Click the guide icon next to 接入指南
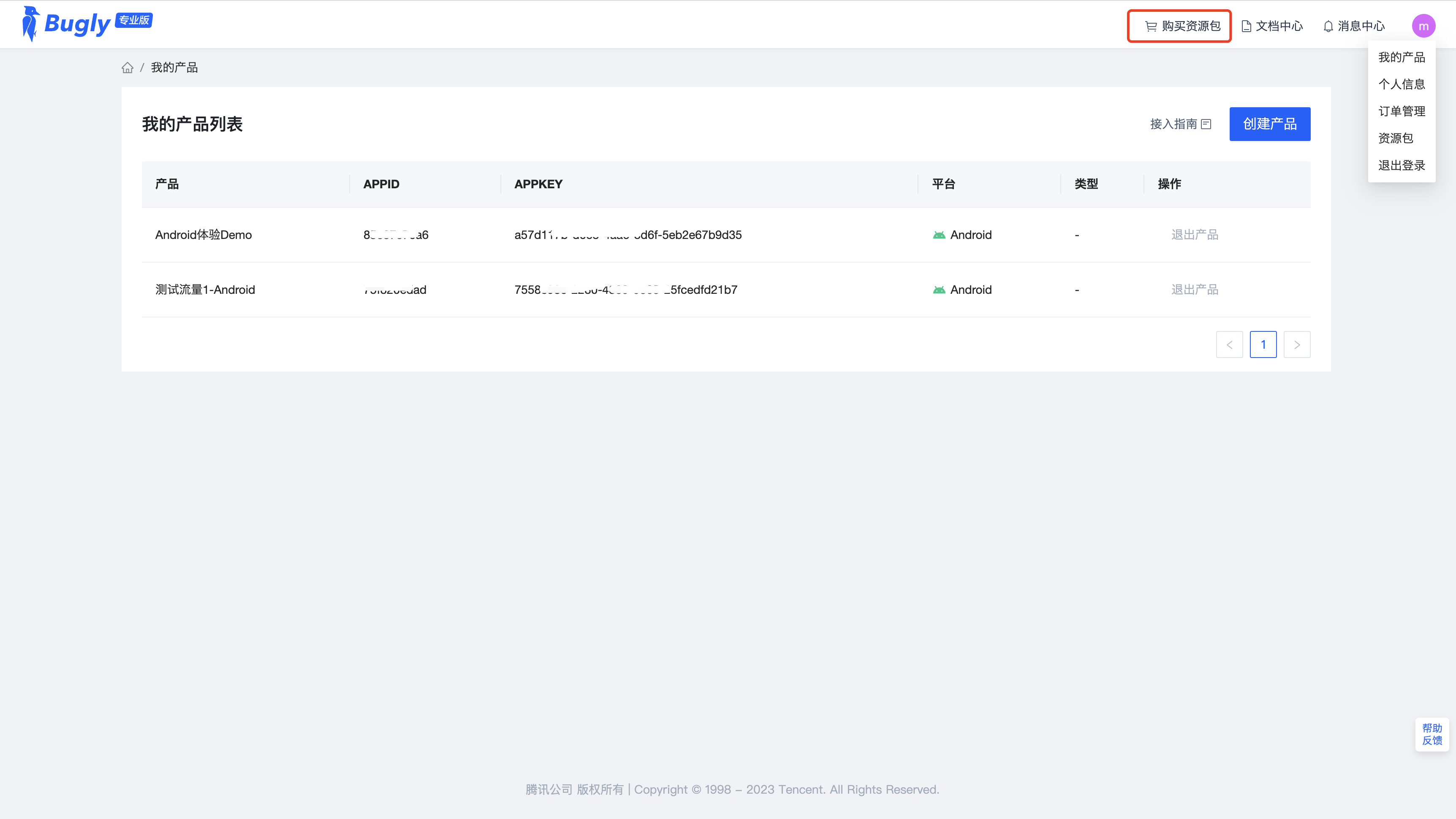Image resolution: width=1456 pixels, height=819 pixels. point(1206,124)
